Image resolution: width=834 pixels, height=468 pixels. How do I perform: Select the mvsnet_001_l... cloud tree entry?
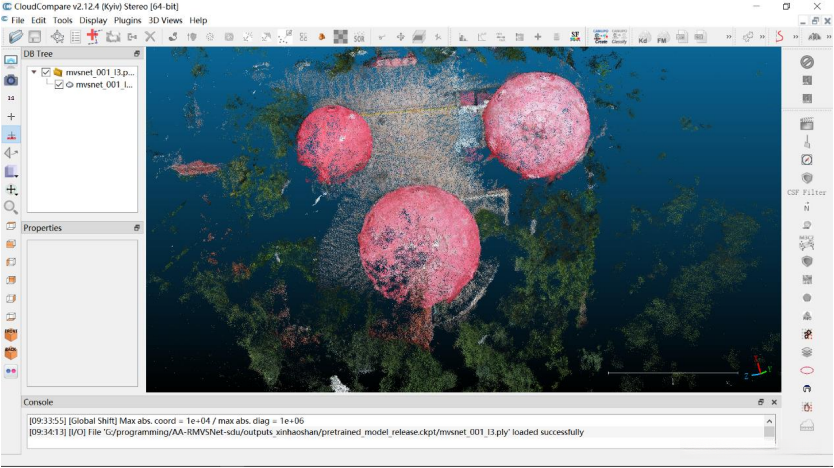(104, 85)
